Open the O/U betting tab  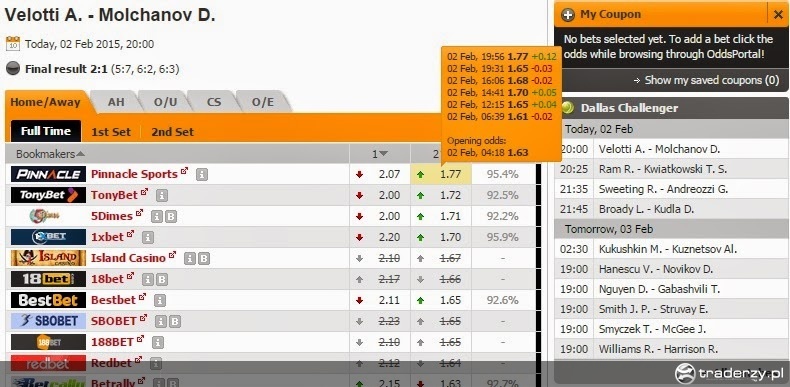[x=165, y=102]
